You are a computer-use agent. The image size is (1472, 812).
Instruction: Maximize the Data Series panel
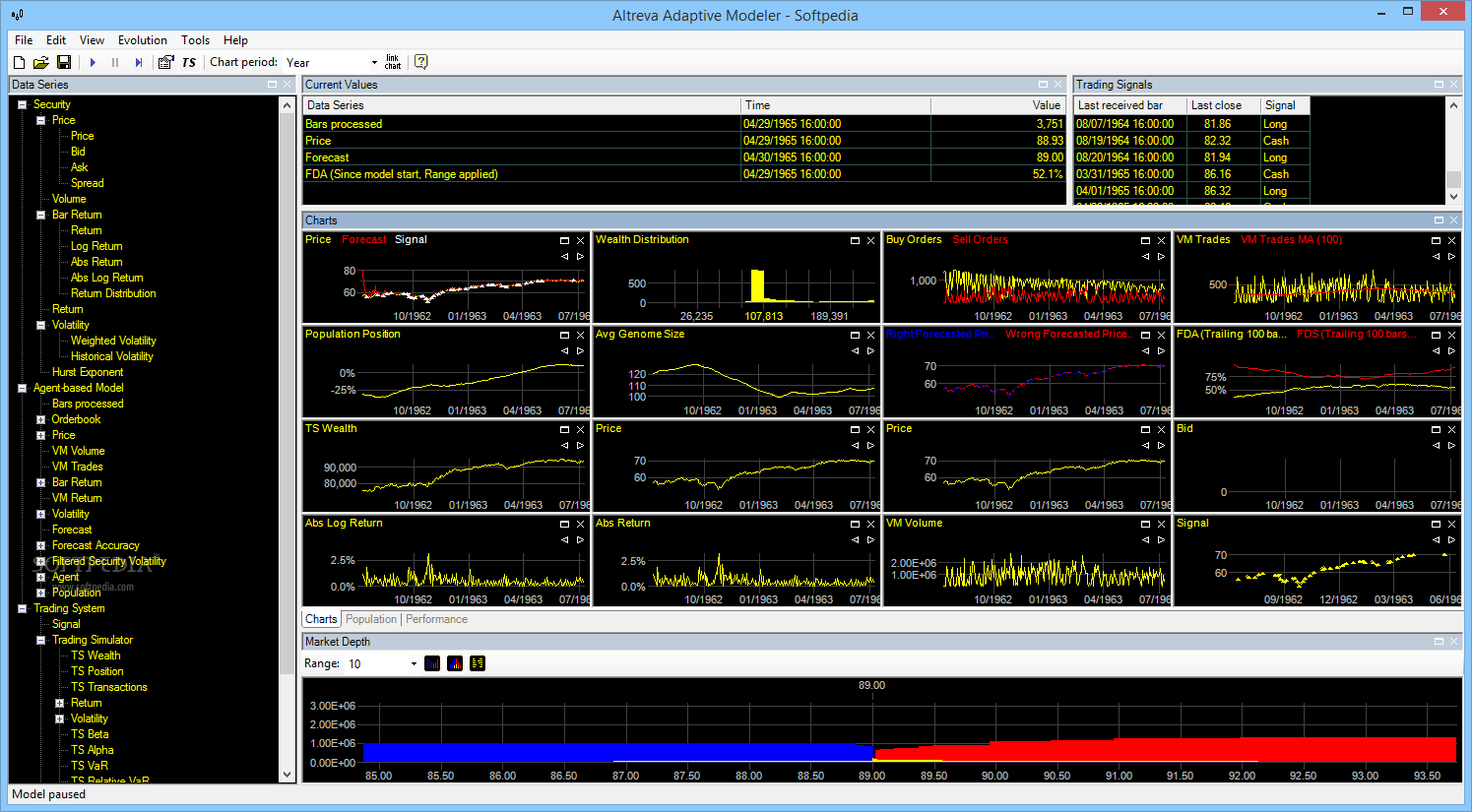[x=272, y=85]
